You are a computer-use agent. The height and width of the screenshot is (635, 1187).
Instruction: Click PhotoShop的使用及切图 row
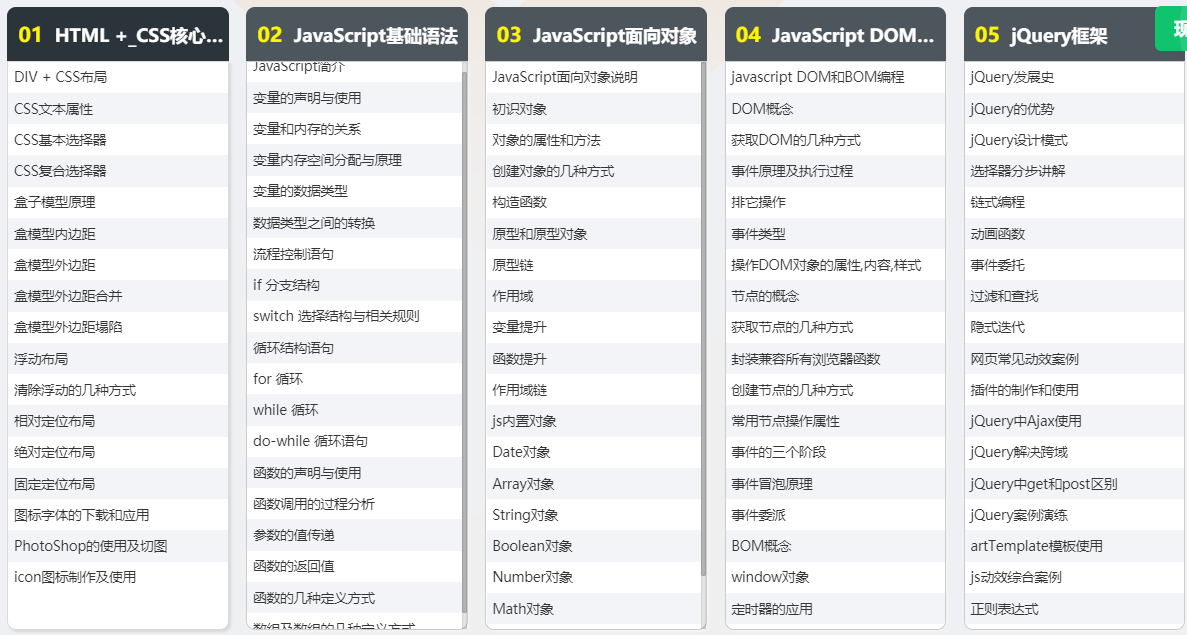(117, 546)
